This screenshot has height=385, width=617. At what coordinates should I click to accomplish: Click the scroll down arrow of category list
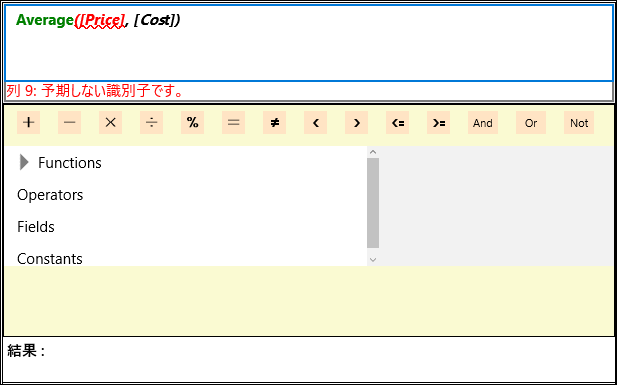point(373,260)
